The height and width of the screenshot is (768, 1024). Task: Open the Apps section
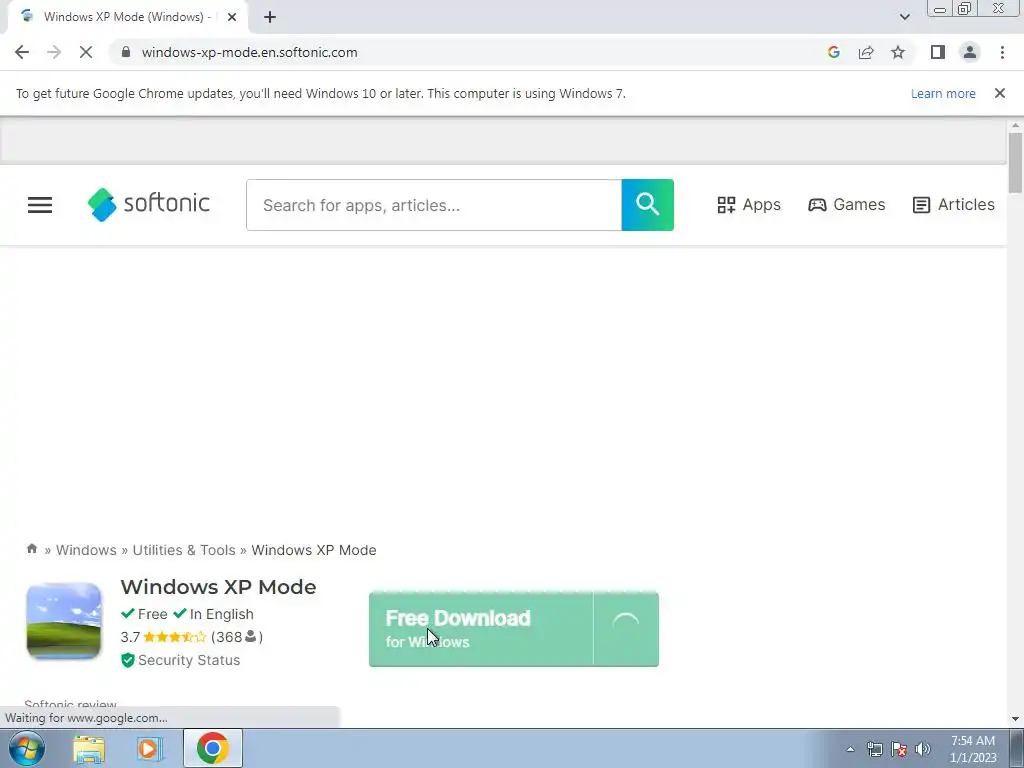[x=748, y=204]
